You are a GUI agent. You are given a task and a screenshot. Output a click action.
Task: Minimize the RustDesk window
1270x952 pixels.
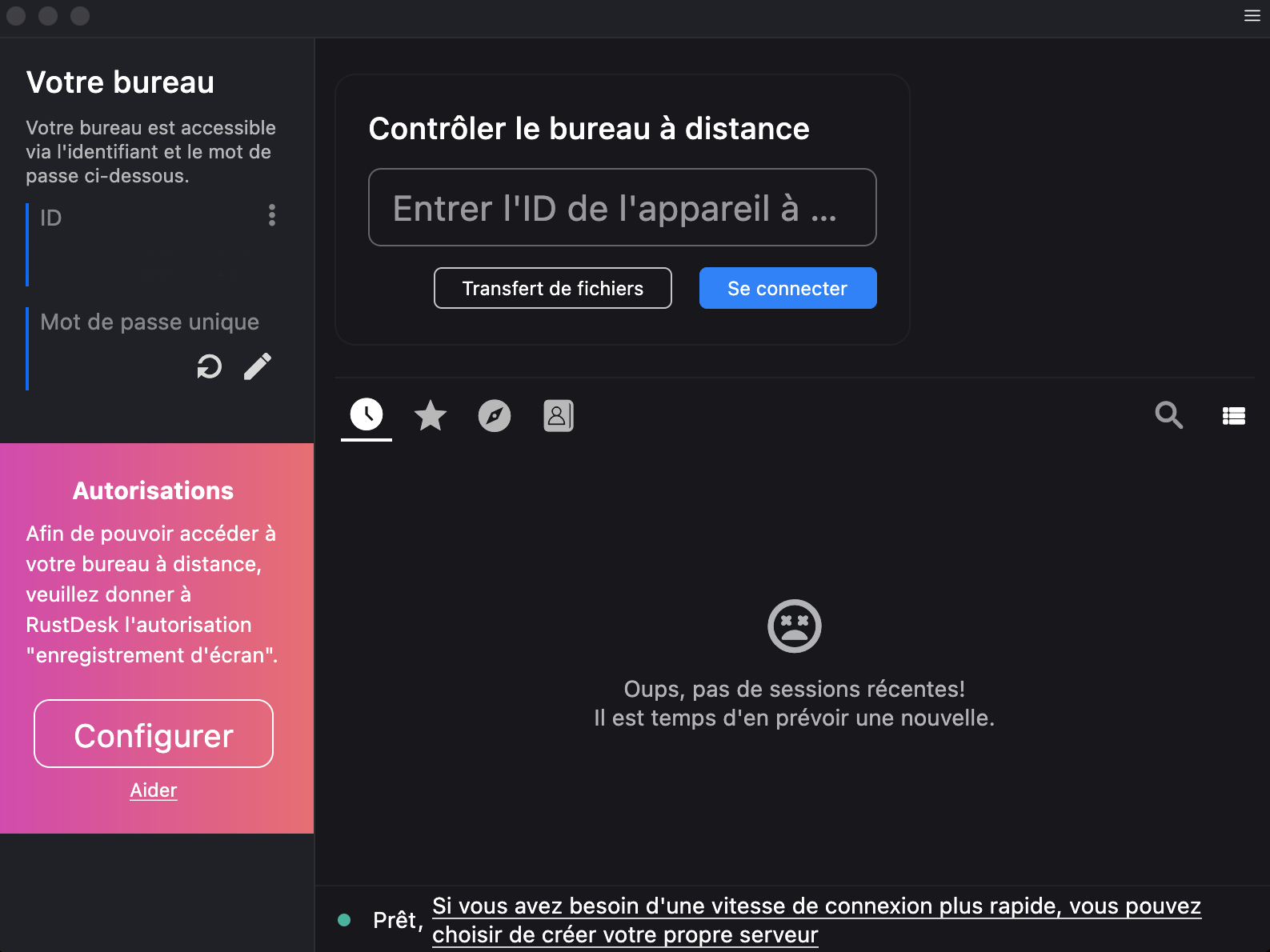point(48,16)
